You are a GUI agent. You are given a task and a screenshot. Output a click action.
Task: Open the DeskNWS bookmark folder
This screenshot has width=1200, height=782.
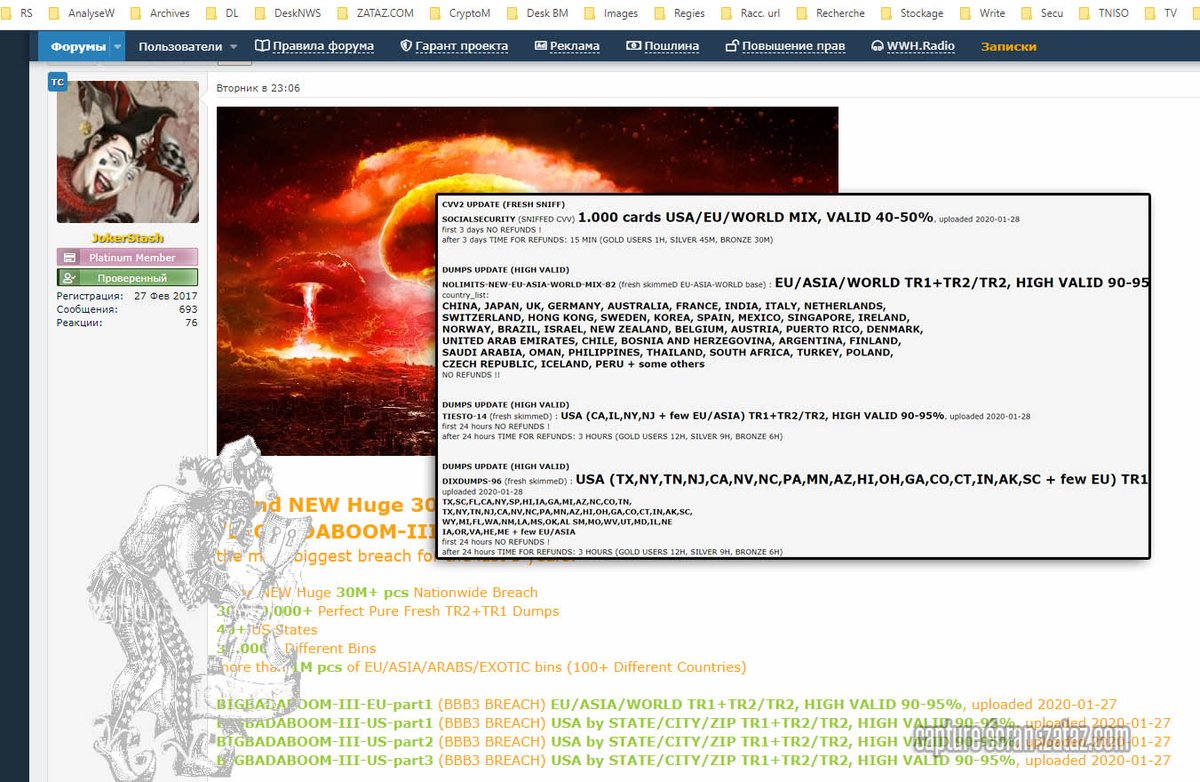point(290,13)
